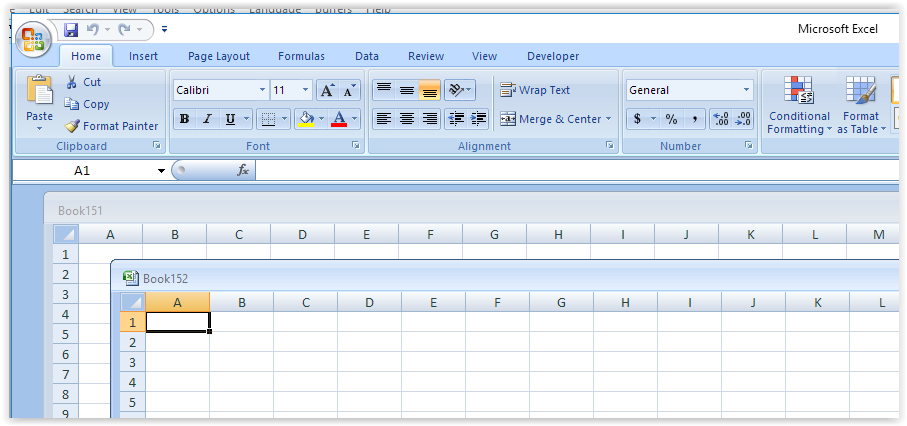Paste clipboard content with Paste icon

pos(39,91)
